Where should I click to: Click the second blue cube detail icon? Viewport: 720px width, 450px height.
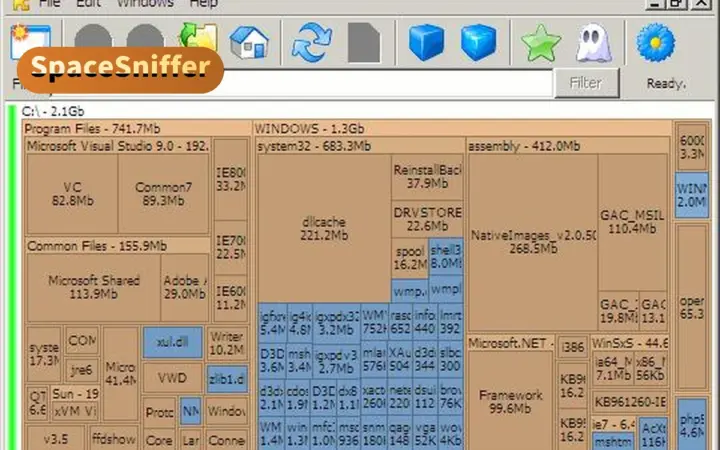pyautogui.click(x=478, y=42)
